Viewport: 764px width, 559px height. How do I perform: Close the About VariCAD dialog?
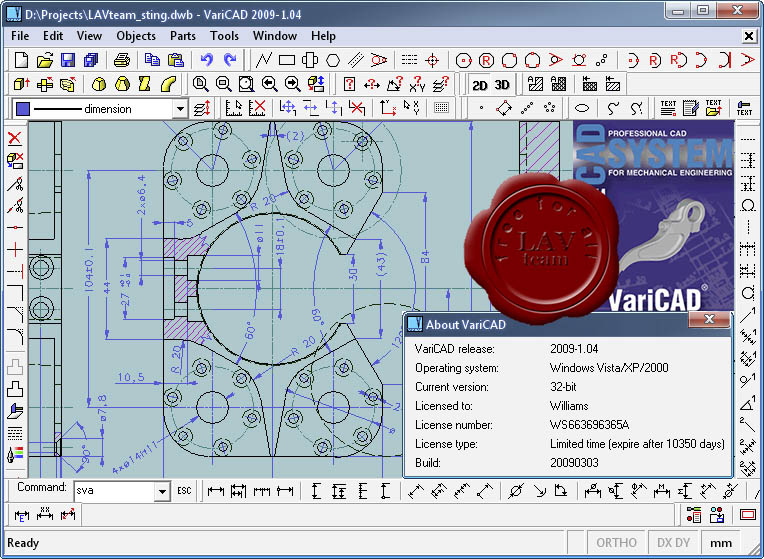(x=709, y=319)
